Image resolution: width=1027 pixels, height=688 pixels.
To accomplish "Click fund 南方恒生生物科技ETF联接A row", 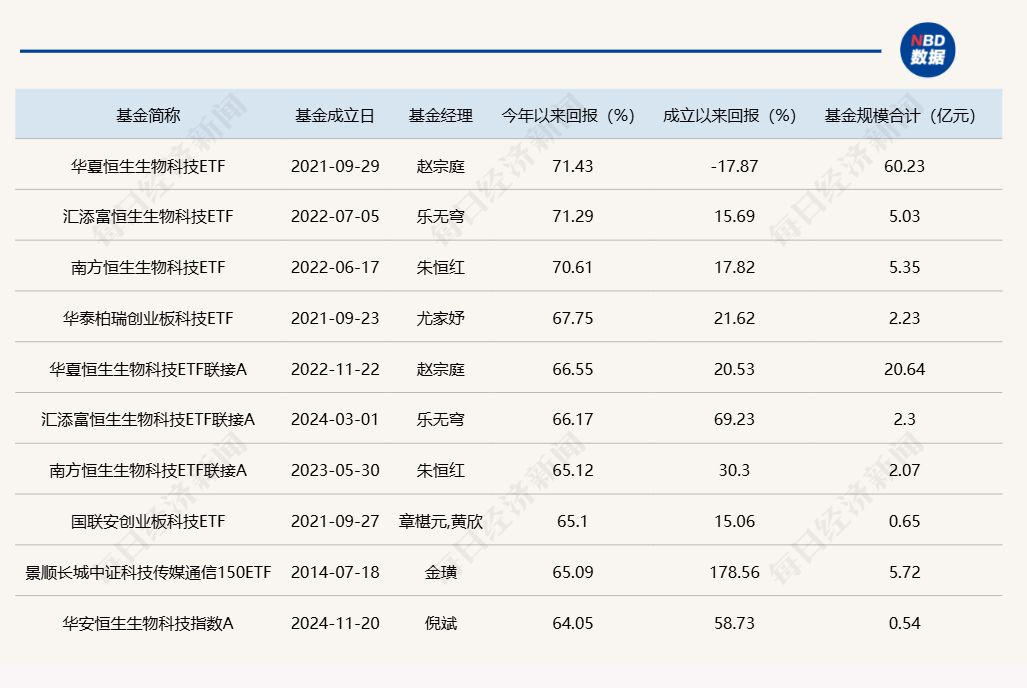I will click(146, 470).
